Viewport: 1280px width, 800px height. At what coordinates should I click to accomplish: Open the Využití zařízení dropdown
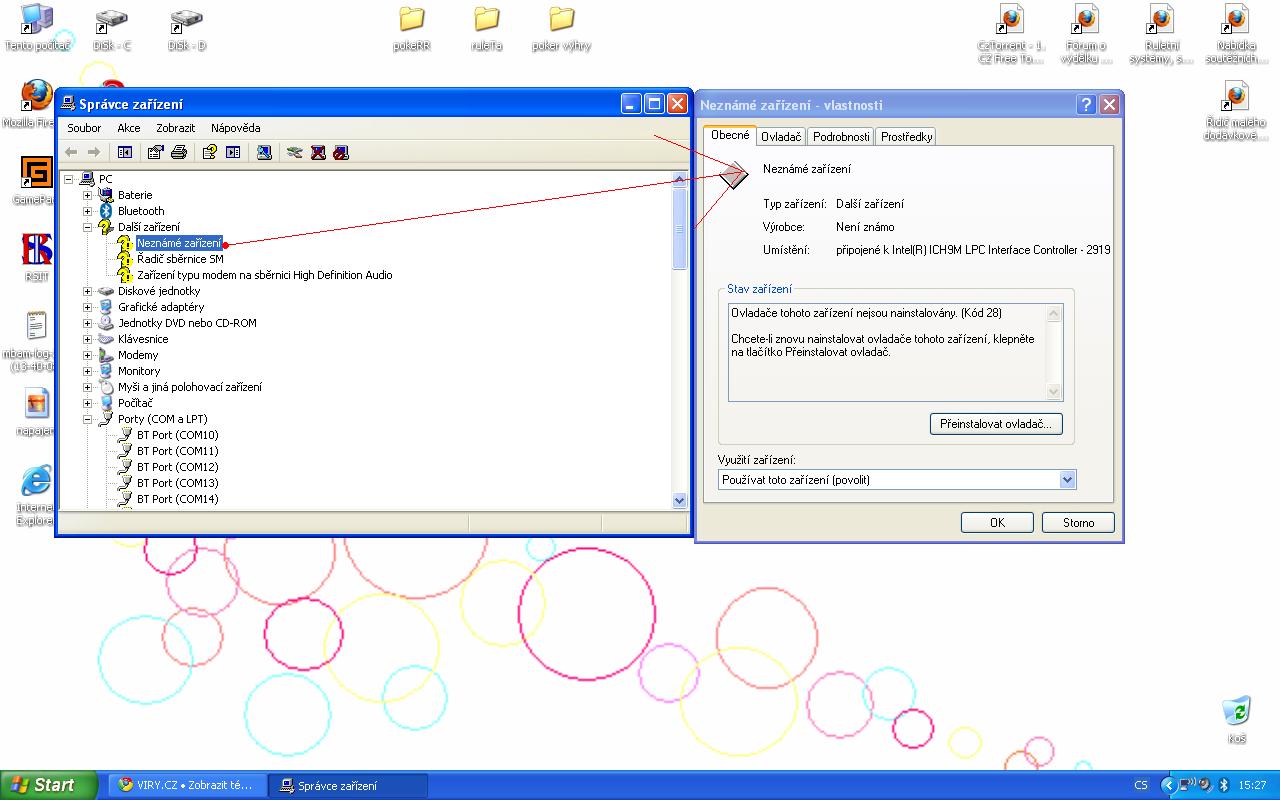coord(1067,480)
